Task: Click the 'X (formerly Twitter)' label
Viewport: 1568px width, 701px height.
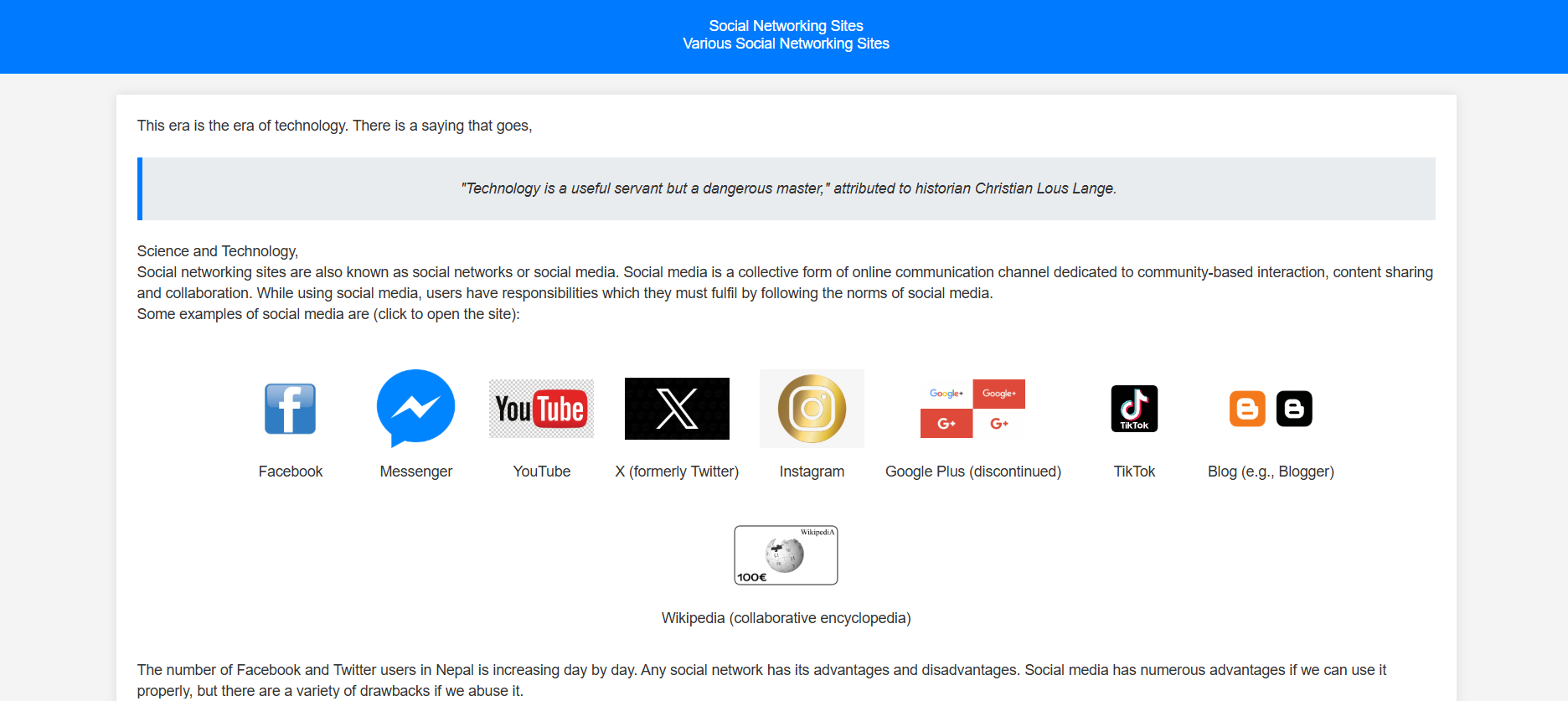Action: tap(677, 472)
